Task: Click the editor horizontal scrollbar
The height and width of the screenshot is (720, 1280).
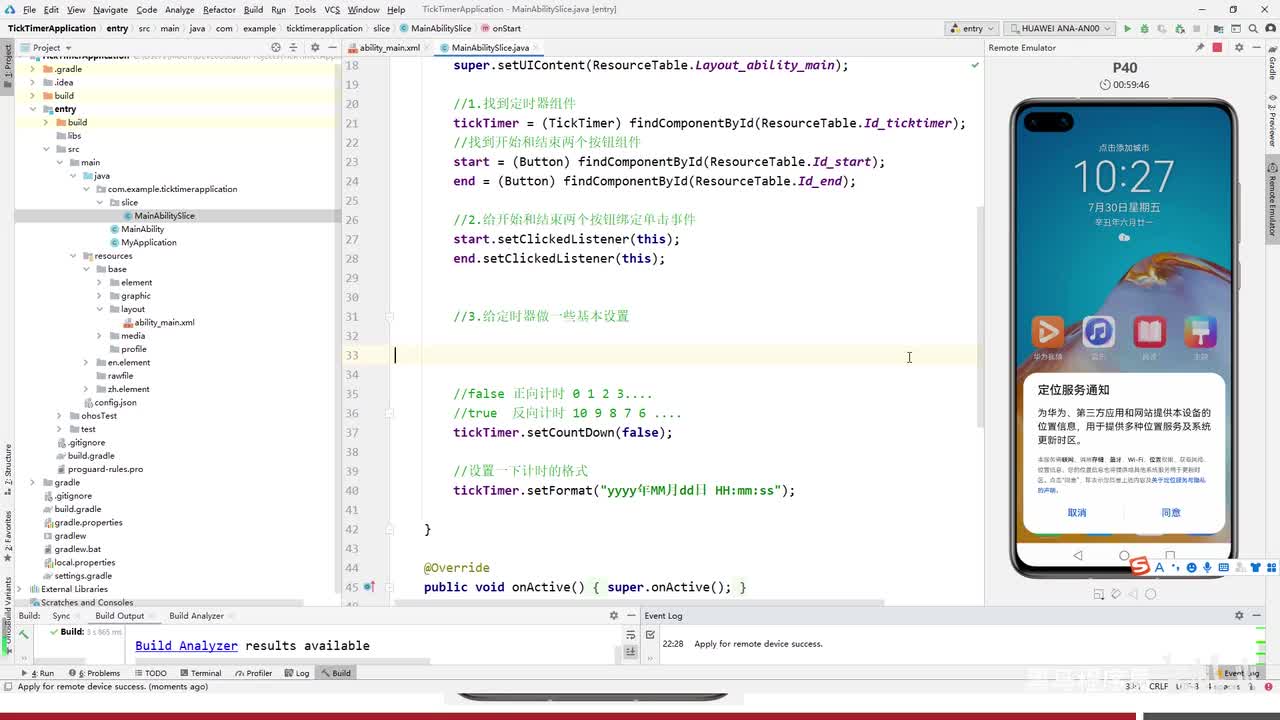Action: click(x=640, y=603)
